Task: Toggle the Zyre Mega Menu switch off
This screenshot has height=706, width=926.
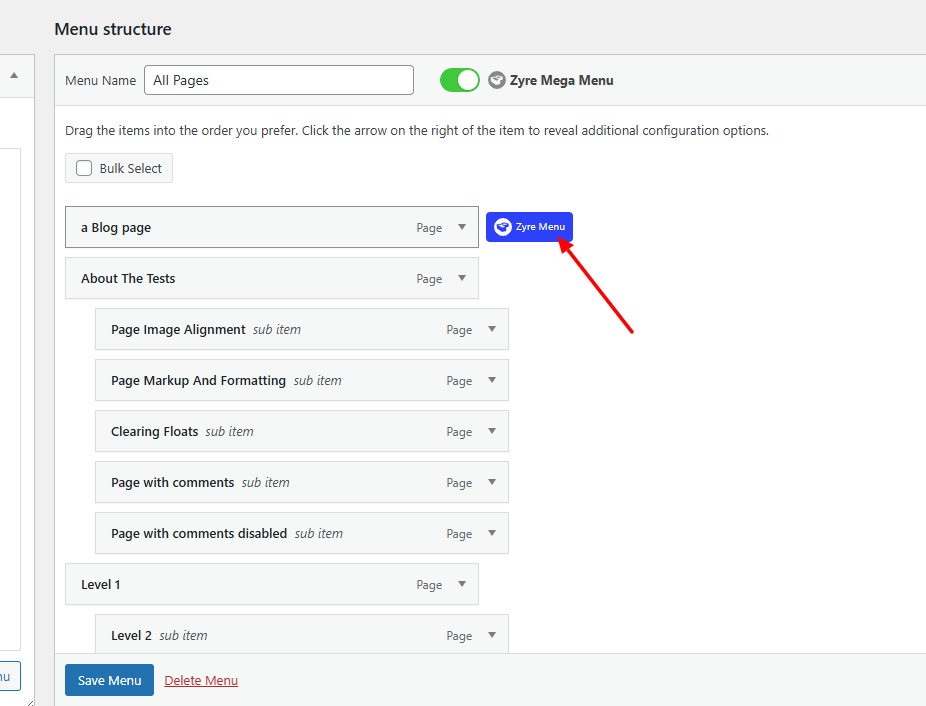Action: (x=460, y=80)
